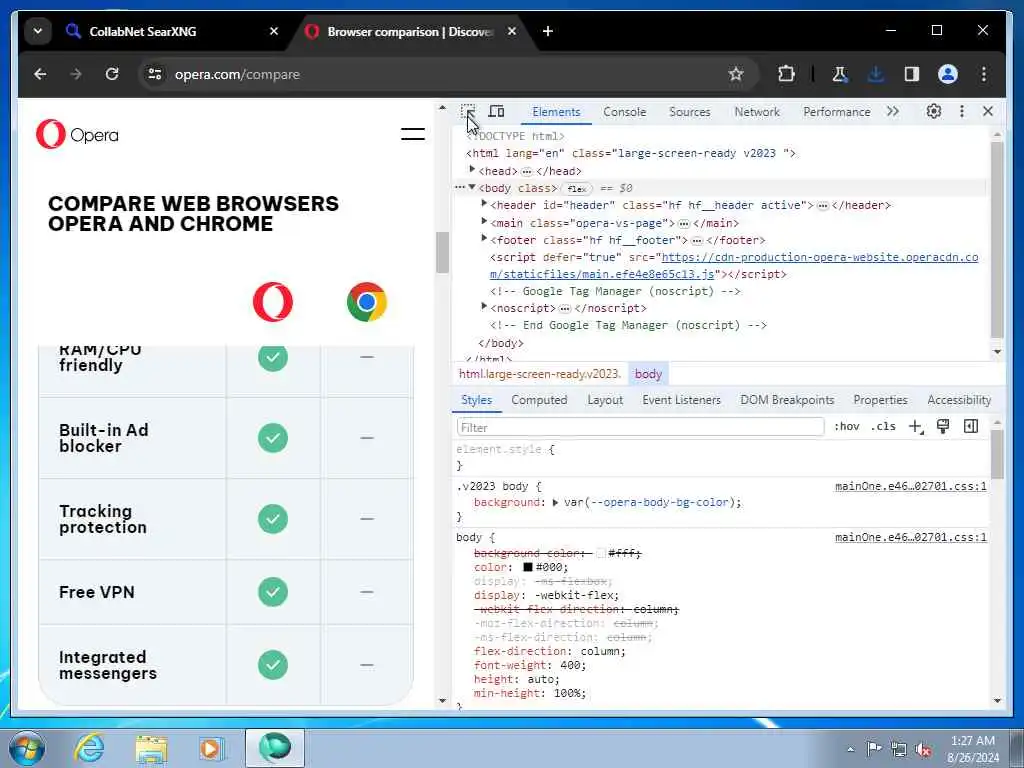
Task: Close the DevTools panel
Action: pos(988,112)
